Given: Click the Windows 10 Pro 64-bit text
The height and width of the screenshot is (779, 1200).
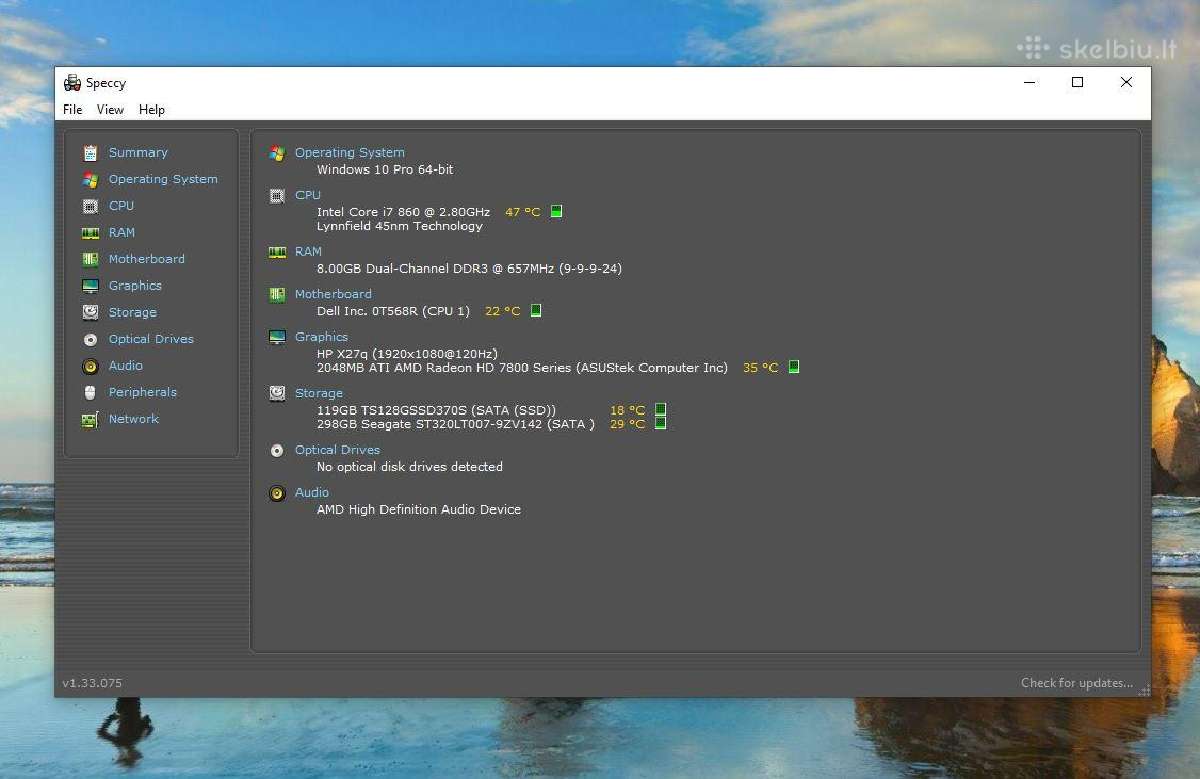Looking at the screenshot, I should [385, 170].
